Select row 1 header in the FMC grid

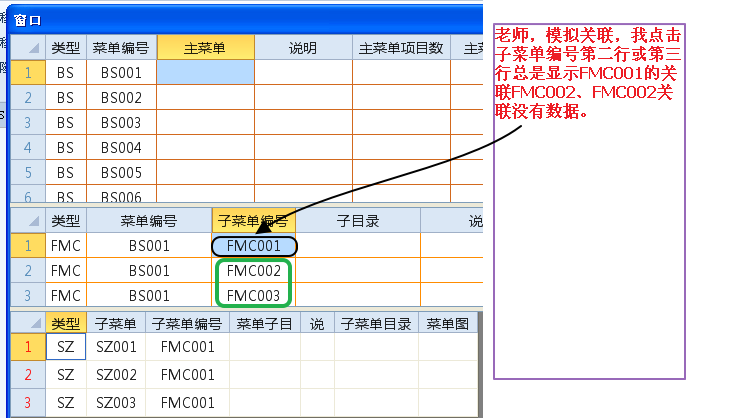(x=28, y=246)
